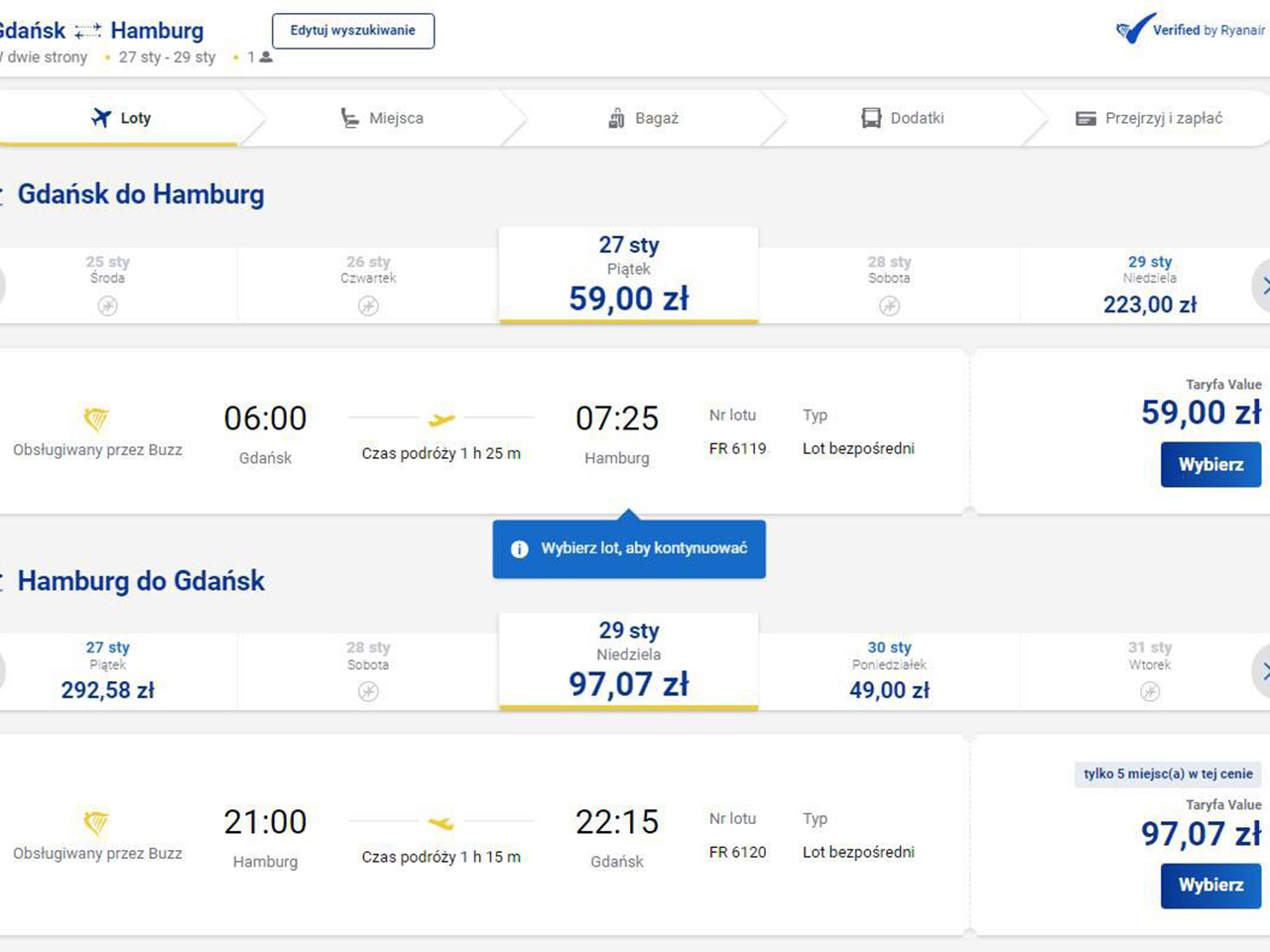
Task: Pick 30 sty return date for 49,00 zł
Action: coord(889,670)
